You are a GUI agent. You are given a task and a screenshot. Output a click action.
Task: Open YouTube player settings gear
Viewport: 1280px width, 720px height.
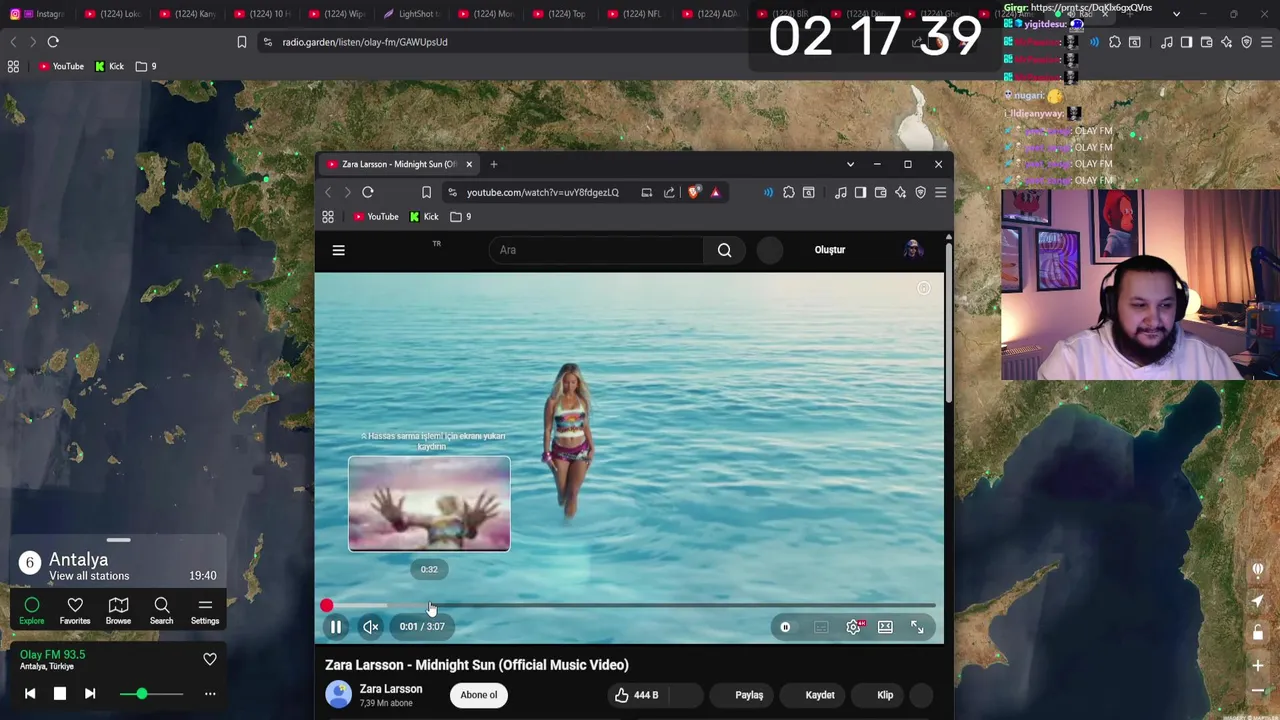(853, 627)
